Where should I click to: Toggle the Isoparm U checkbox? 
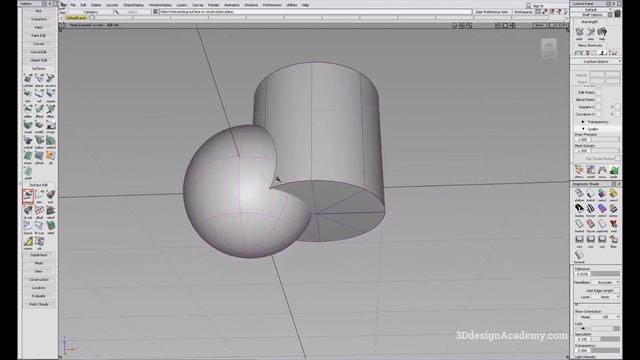point(598,107)
